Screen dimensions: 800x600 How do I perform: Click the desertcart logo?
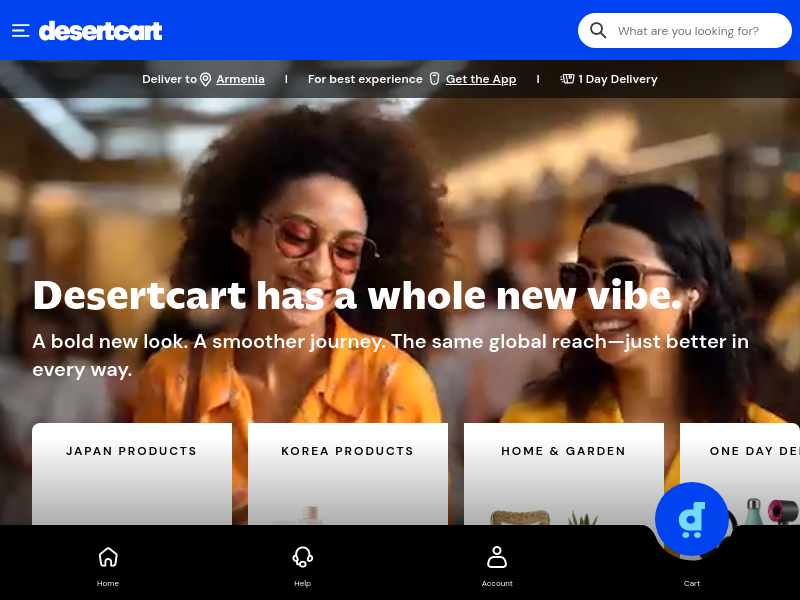tap(101, 31)
